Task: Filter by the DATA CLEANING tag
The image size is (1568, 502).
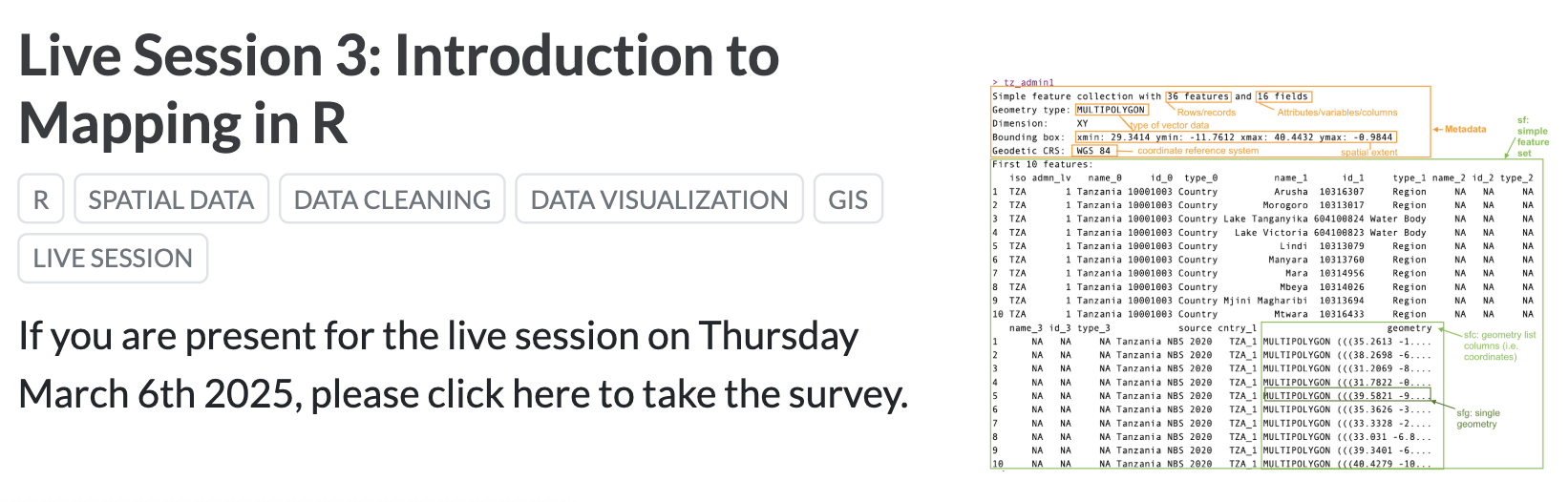Action: point(392,199)
